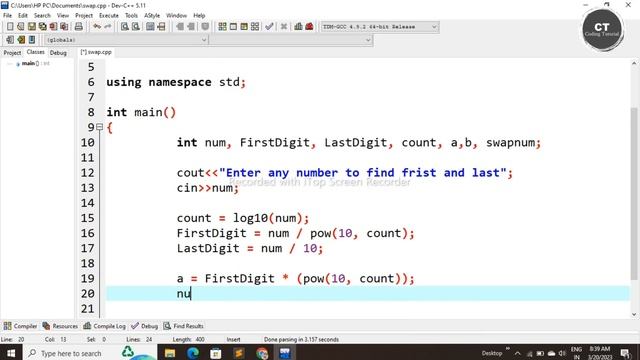640x360 pixels.
Task: Open File Explorer from the taskbar
Action: pos(170,353)
